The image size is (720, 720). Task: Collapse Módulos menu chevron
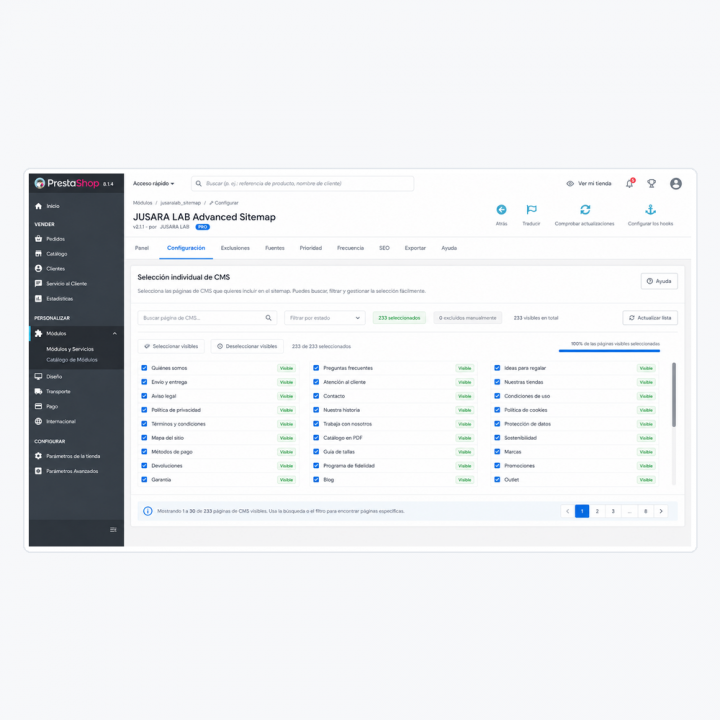pyautogui.click(x=115, y=333)
